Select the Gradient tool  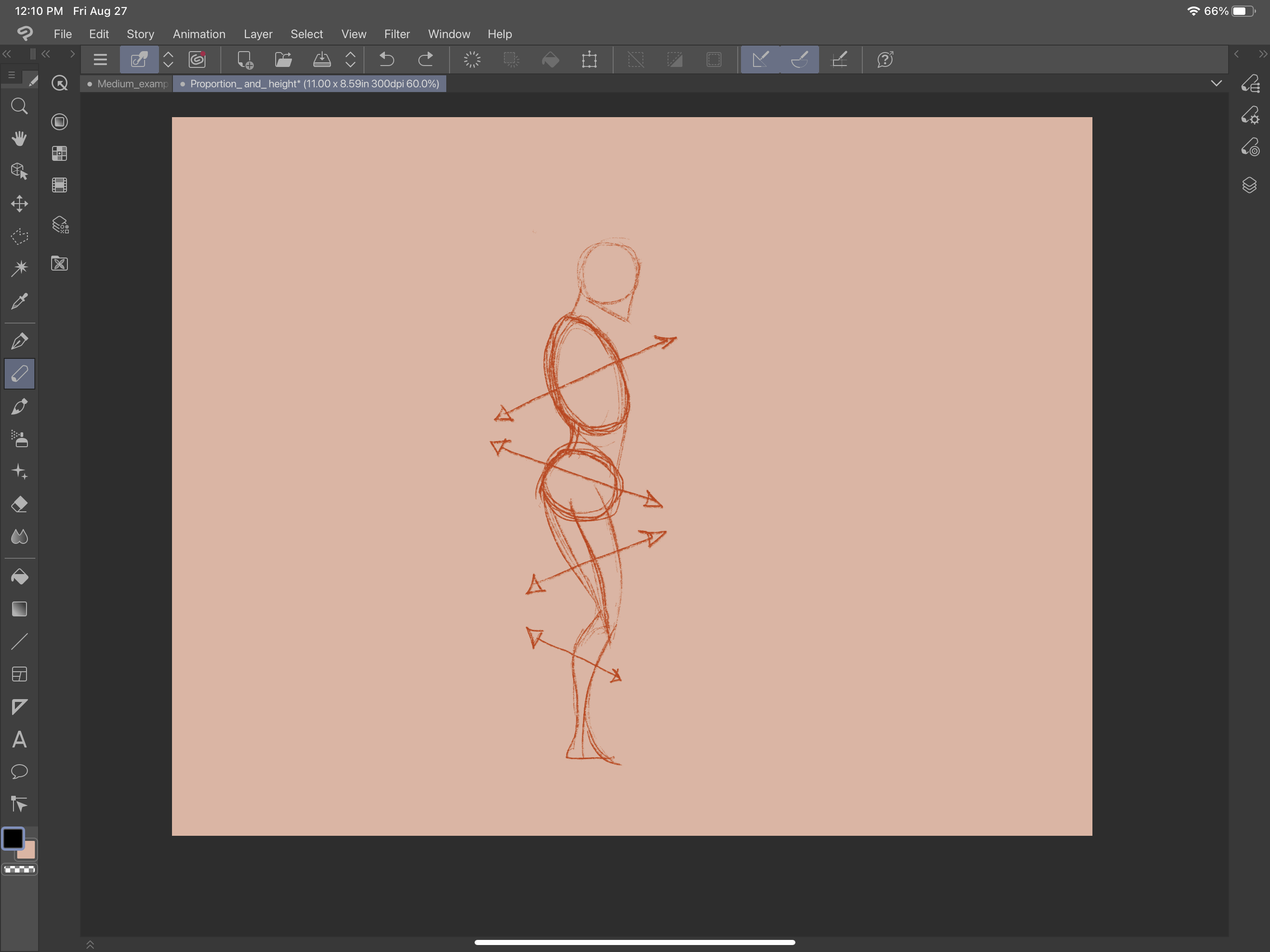[x=20, y=608]
